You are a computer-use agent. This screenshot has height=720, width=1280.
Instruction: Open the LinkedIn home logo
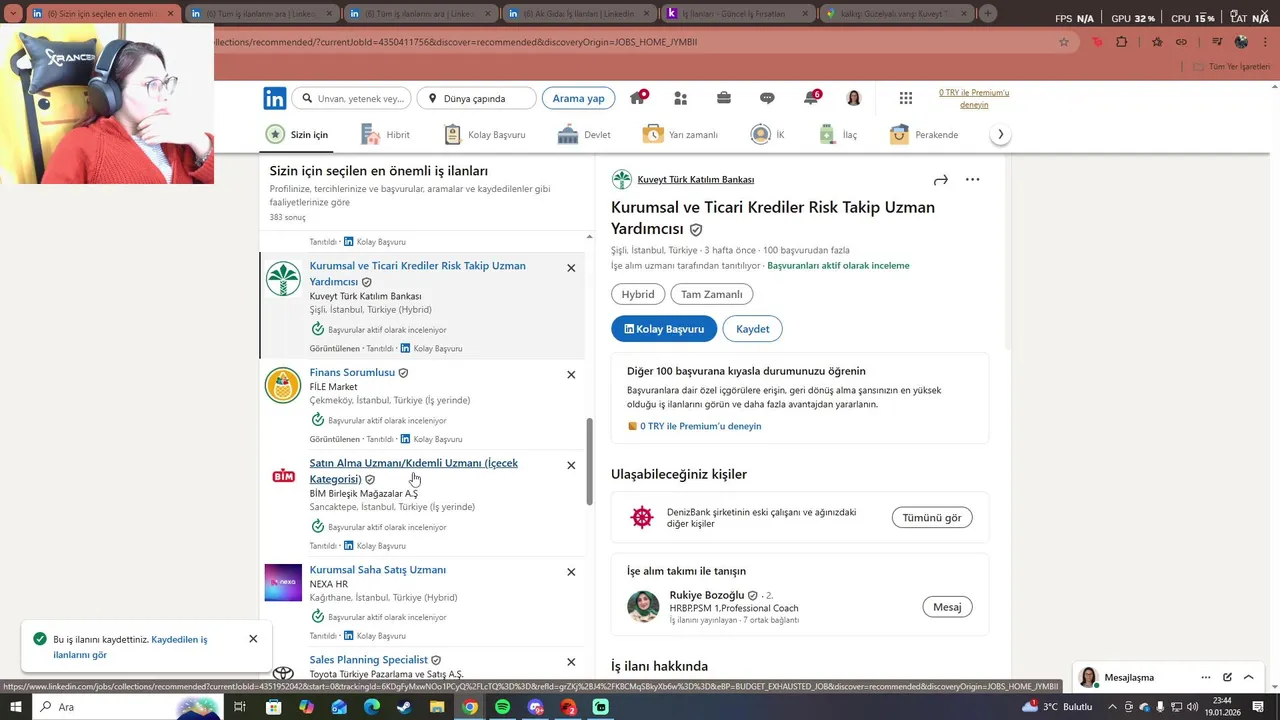(275, 98)
